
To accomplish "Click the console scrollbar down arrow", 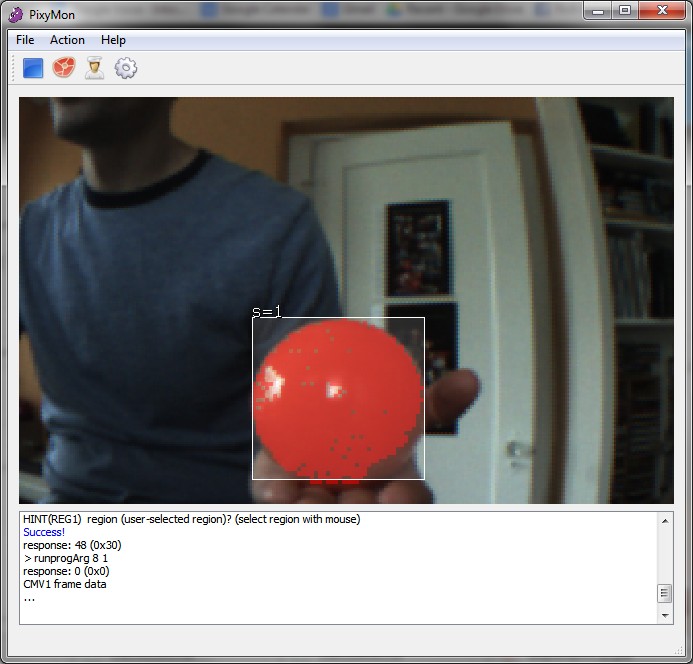I will point(664,616).
